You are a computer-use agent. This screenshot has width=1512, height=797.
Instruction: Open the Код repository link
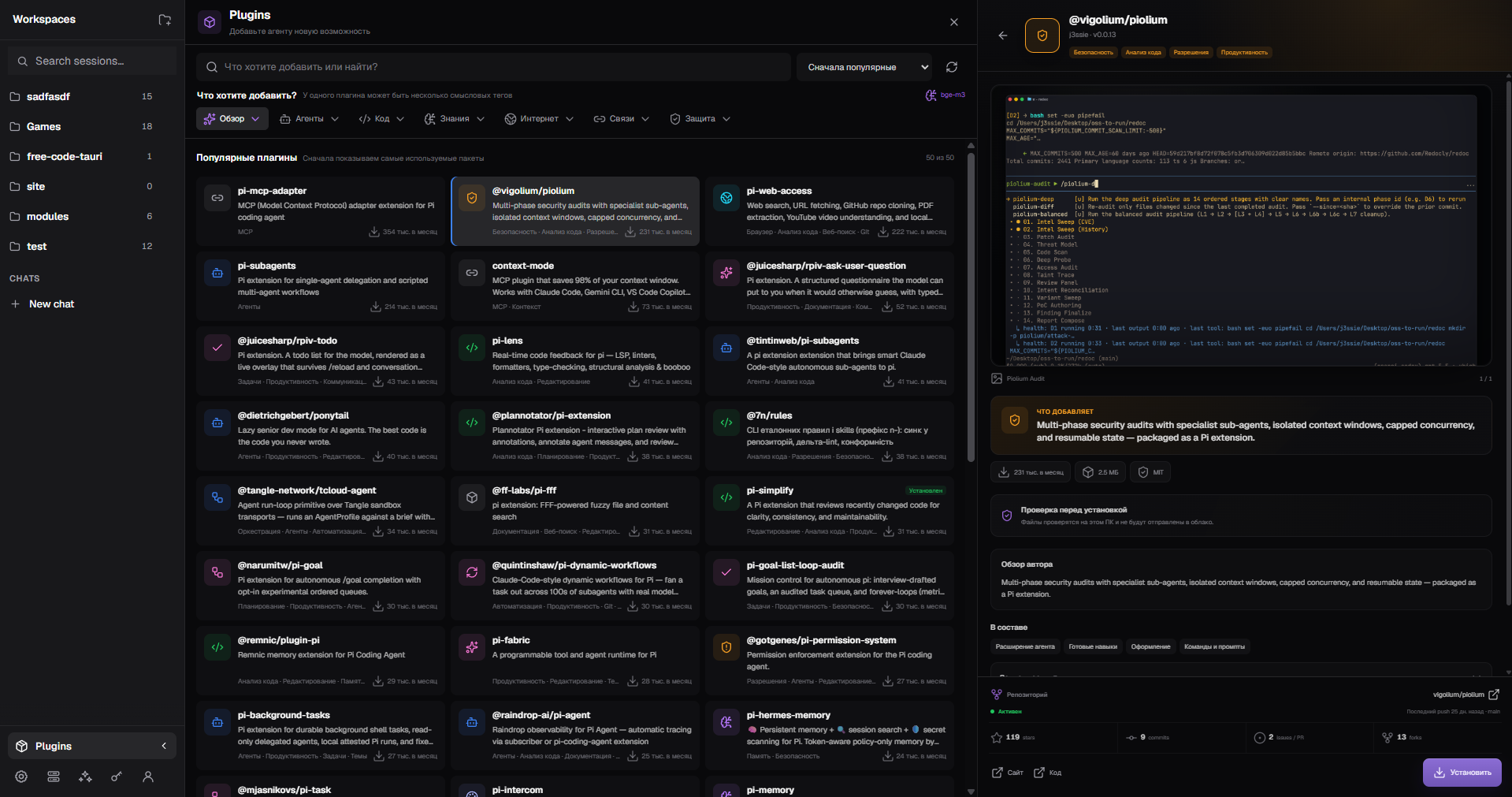click(x=1047, y=773)
